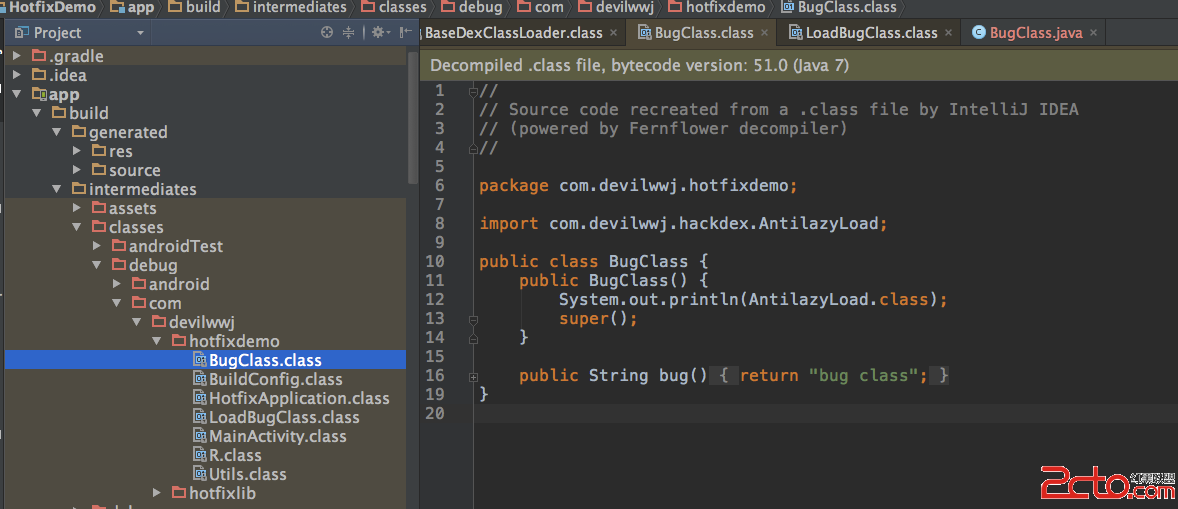This screenshot has width=1178, height=509.
Task: Collapse the build folder
Action: pos(37,113)
